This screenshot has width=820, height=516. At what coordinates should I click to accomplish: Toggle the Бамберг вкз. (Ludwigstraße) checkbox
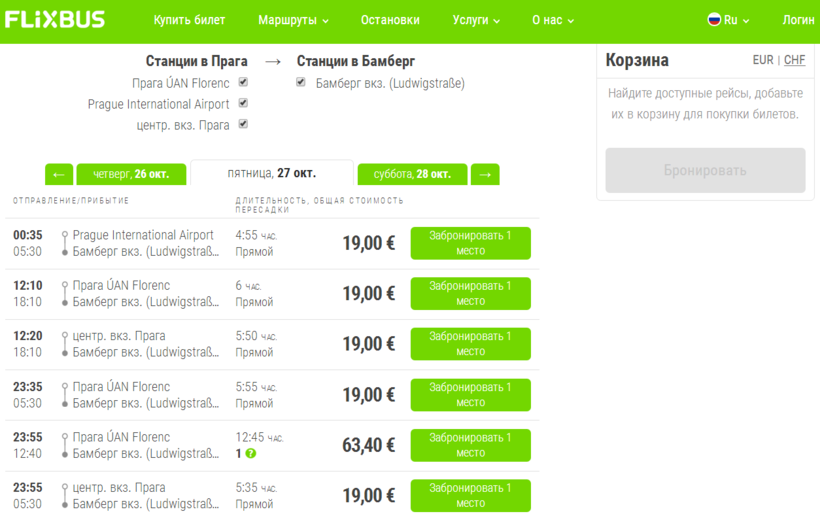(x=301, y=82)
